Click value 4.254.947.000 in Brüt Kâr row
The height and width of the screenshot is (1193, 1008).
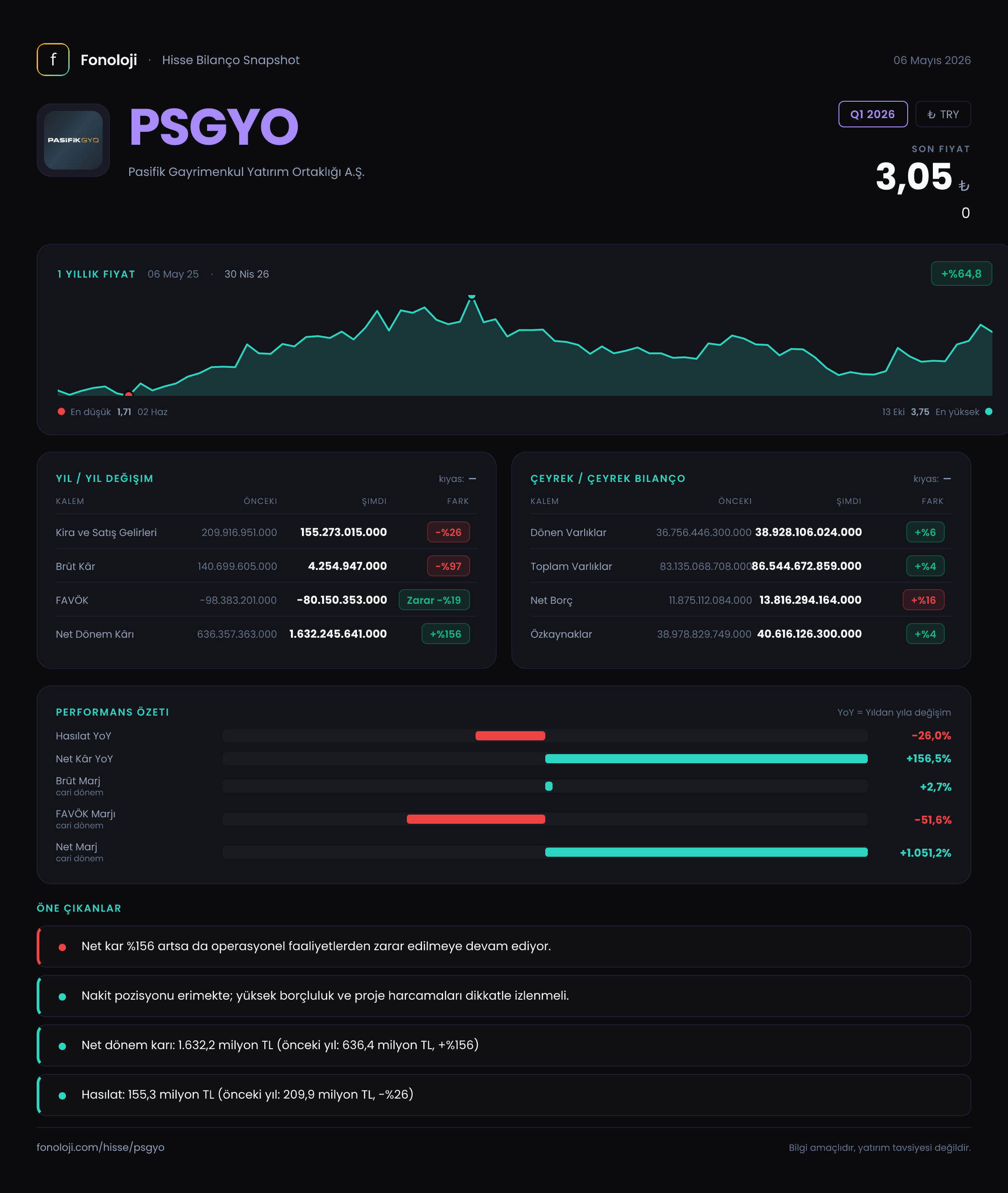(347, 566)
